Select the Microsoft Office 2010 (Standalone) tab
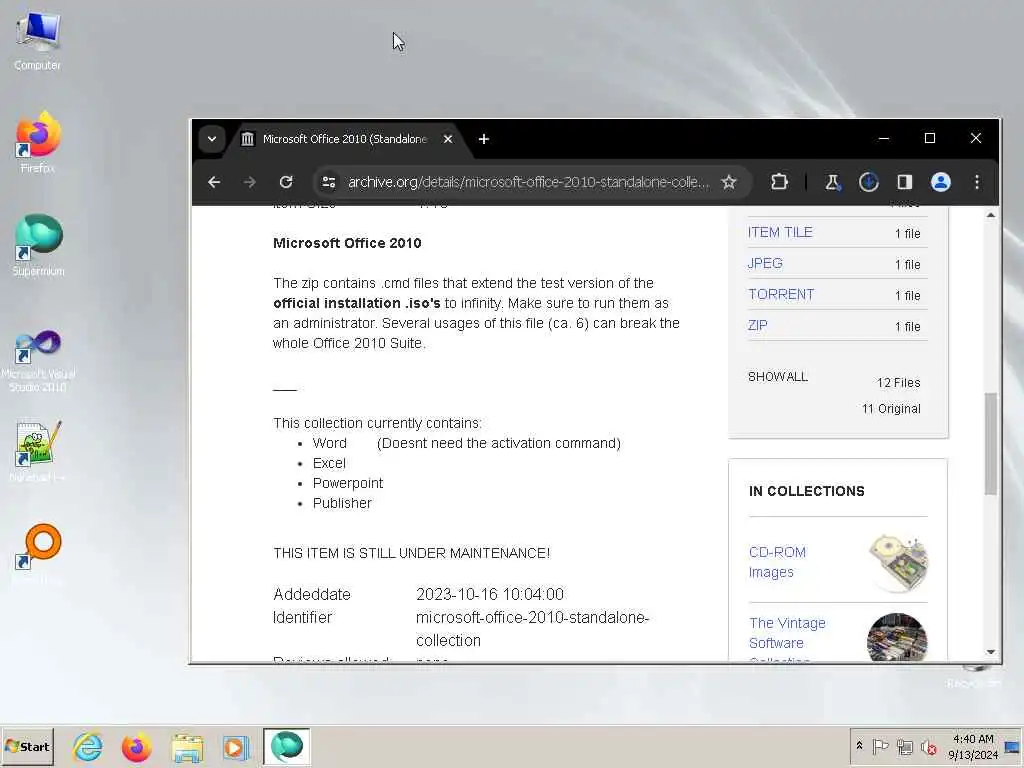The image size is (1024, 768). tap(345, 139)
